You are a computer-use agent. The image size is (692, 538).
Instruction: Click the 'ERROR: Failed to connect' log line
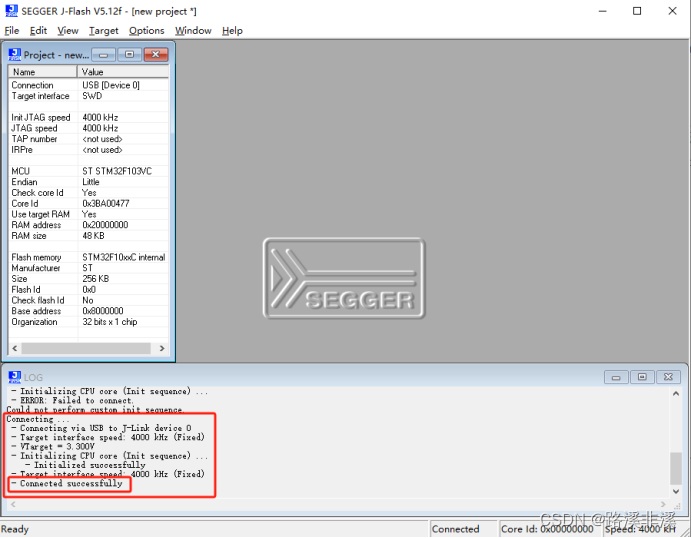[x=72, y=400]
